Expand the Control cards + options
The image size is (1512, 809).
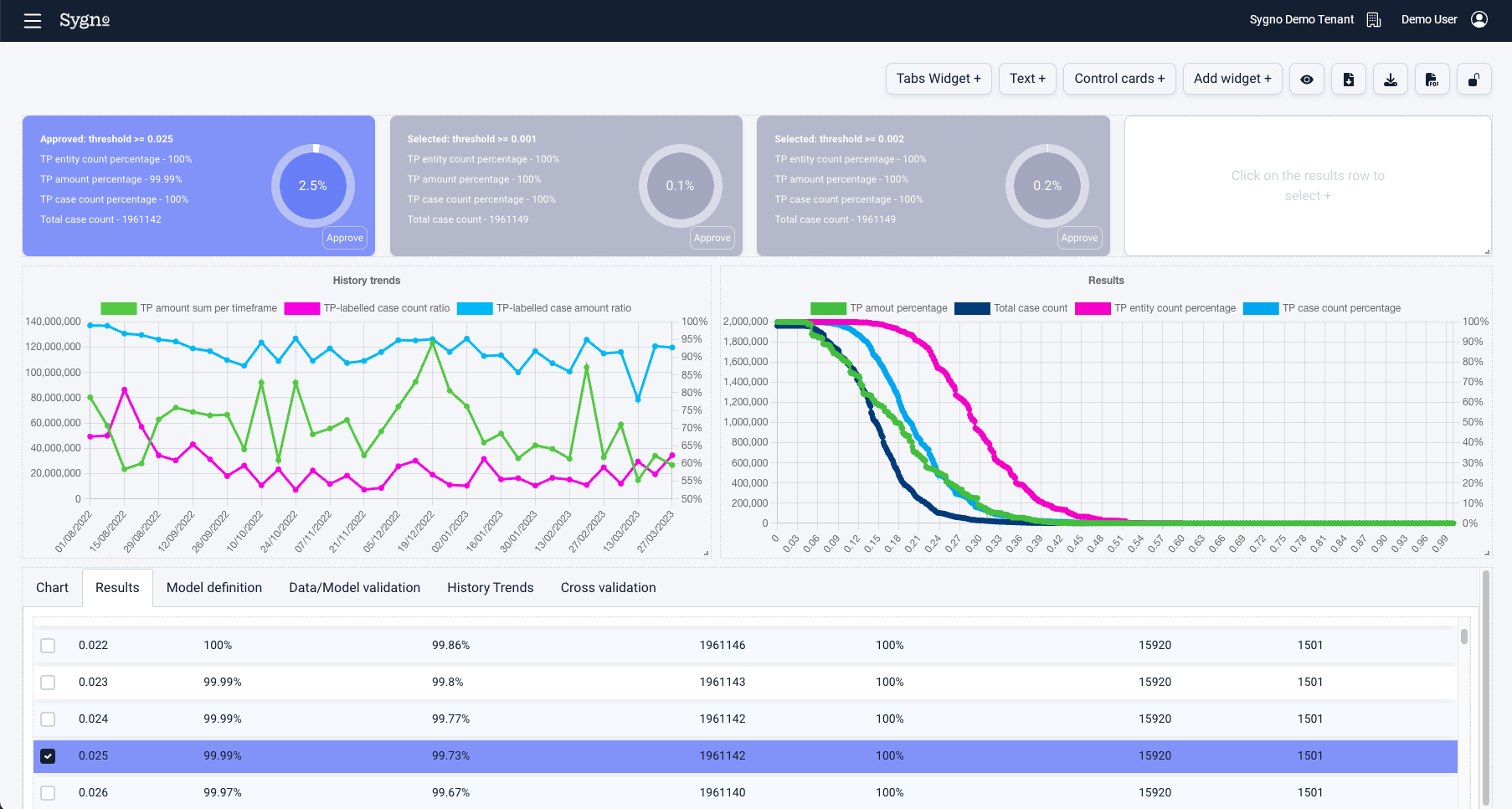1119,79
